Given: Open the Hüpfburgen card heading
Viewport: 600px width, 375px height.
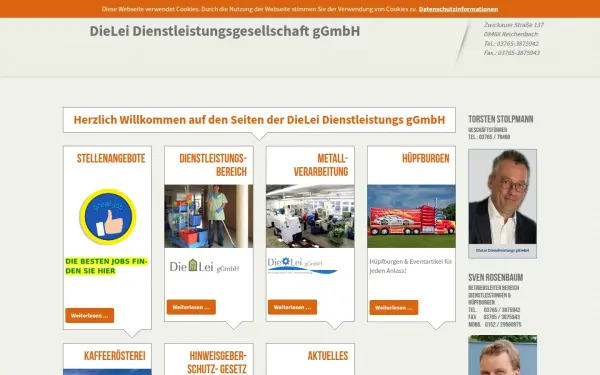Looking at the screenshot, I should click(426, 158).
